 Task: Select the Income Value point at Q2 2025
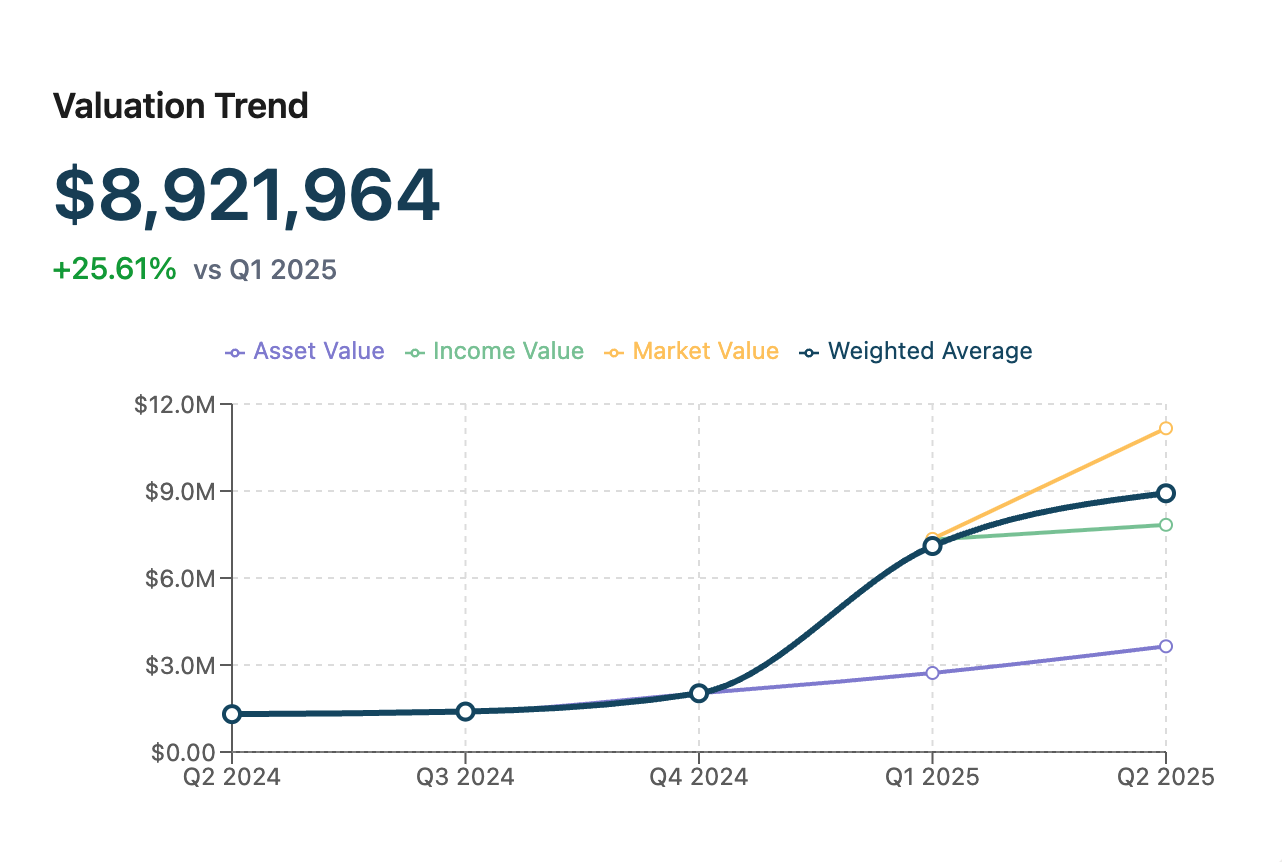click(1166, 525)
